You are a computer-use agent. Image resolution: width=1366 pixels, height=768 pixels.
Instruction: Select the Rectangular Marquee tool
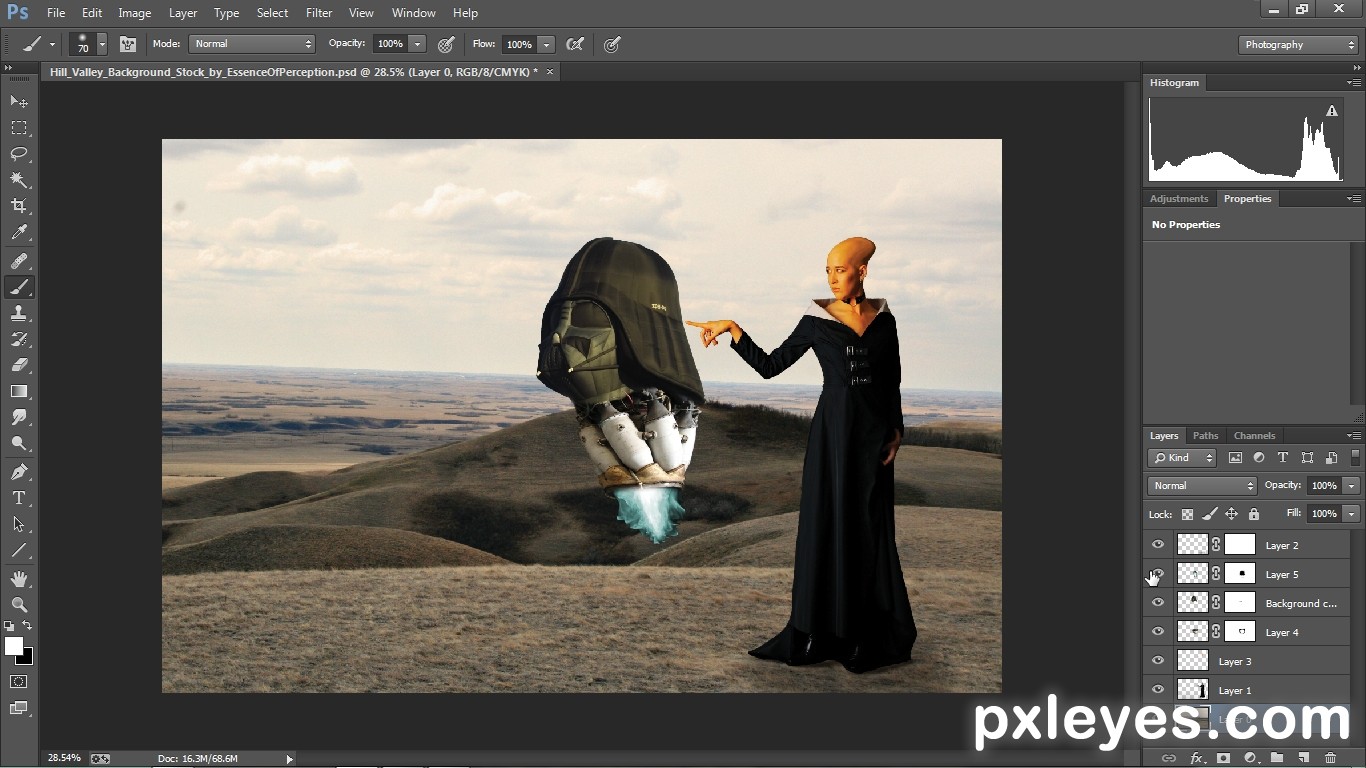tap(19, 128)
